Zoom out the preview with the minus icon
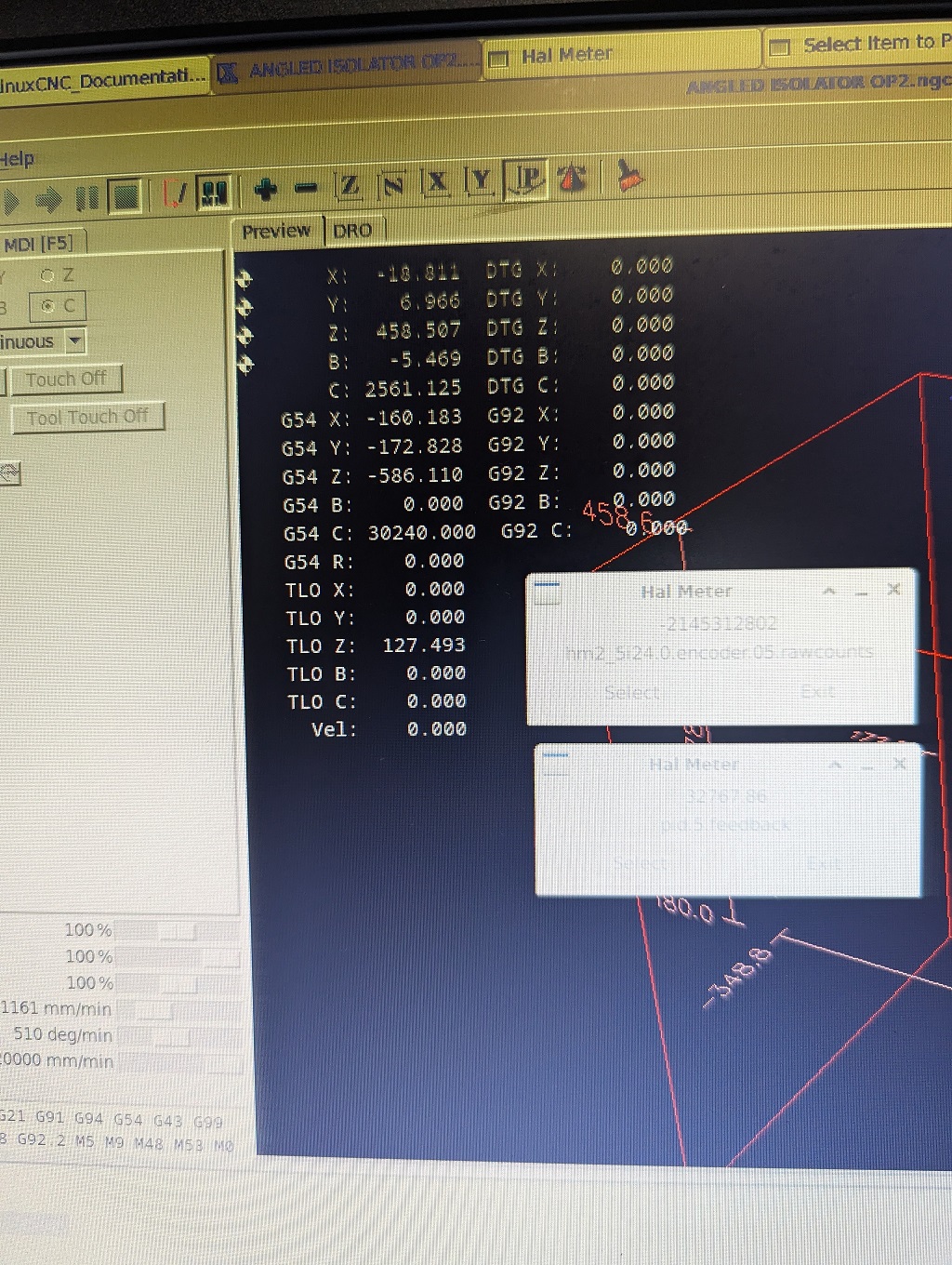This screenshot has width=952, height=1265. [x=305, y=188]
